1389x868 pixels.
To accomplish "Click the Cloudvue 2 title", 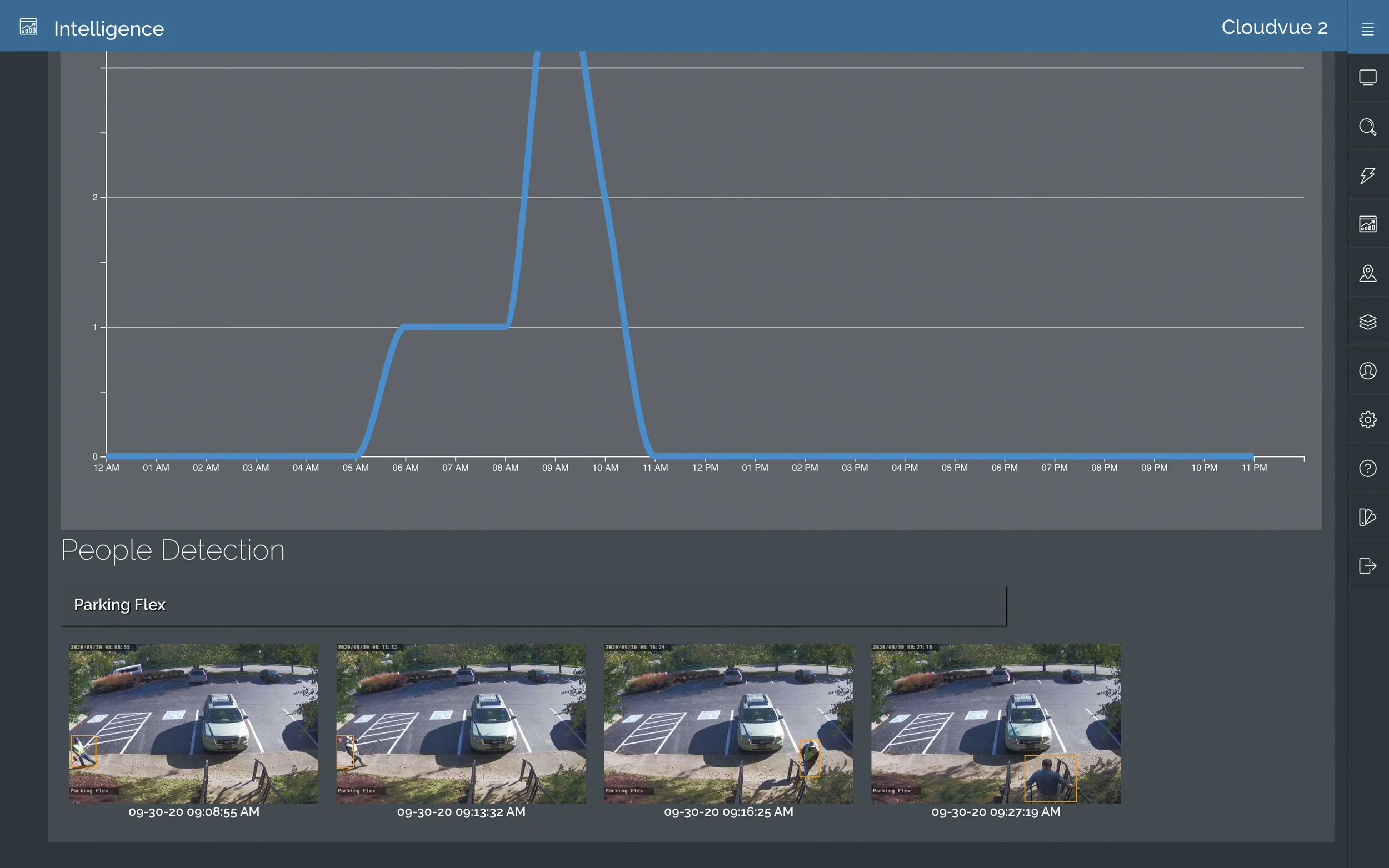I will click(1273, 27).
